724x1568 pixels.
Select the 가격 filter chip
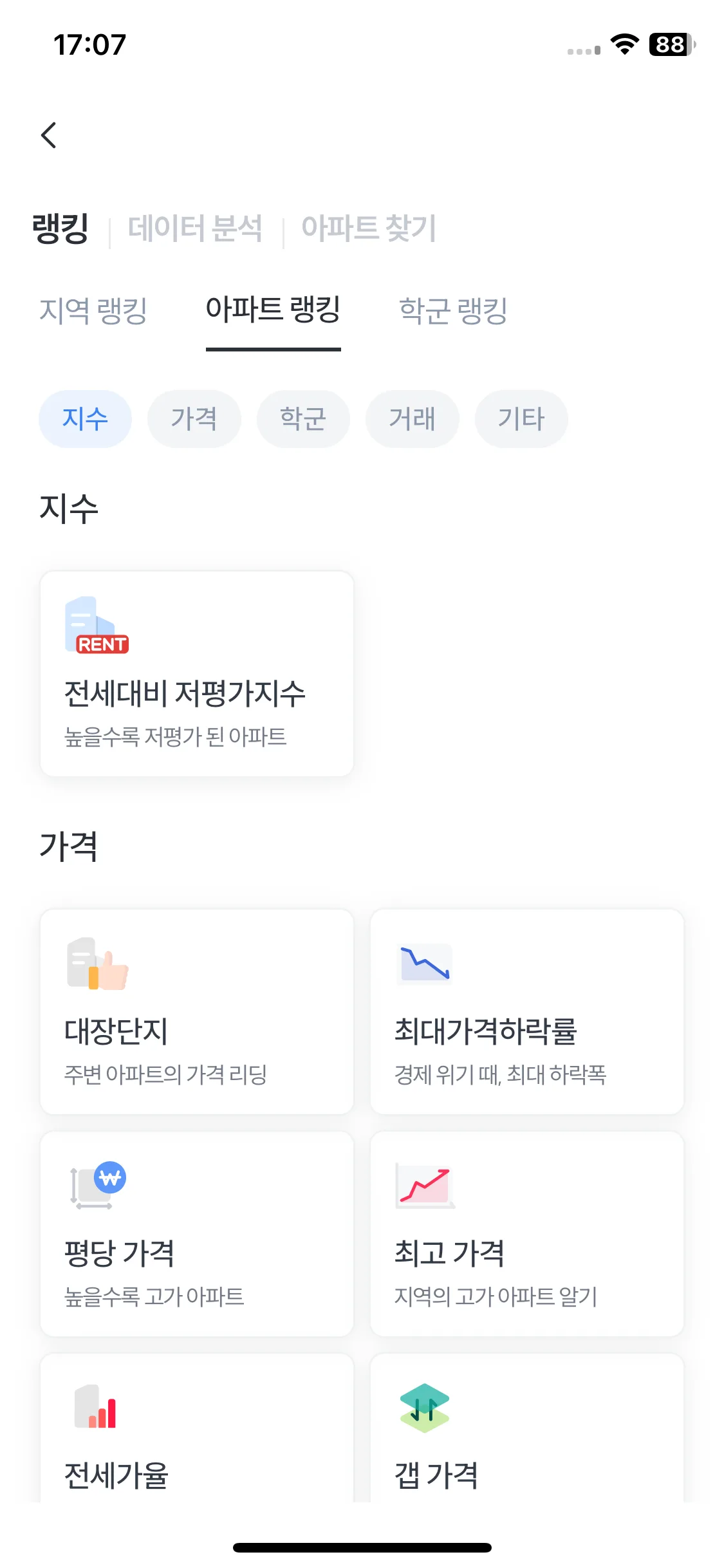click(194, 419)
